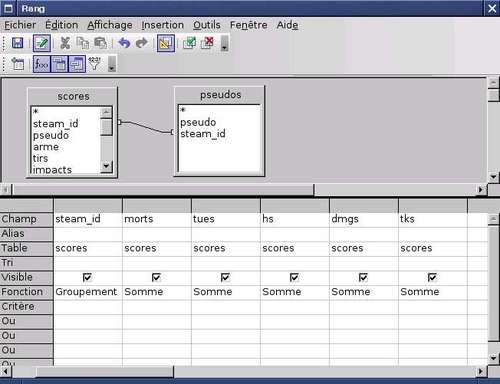Select 'arme' field in scores table
Viewport: 500px width, 384px height.
[46, 147]
